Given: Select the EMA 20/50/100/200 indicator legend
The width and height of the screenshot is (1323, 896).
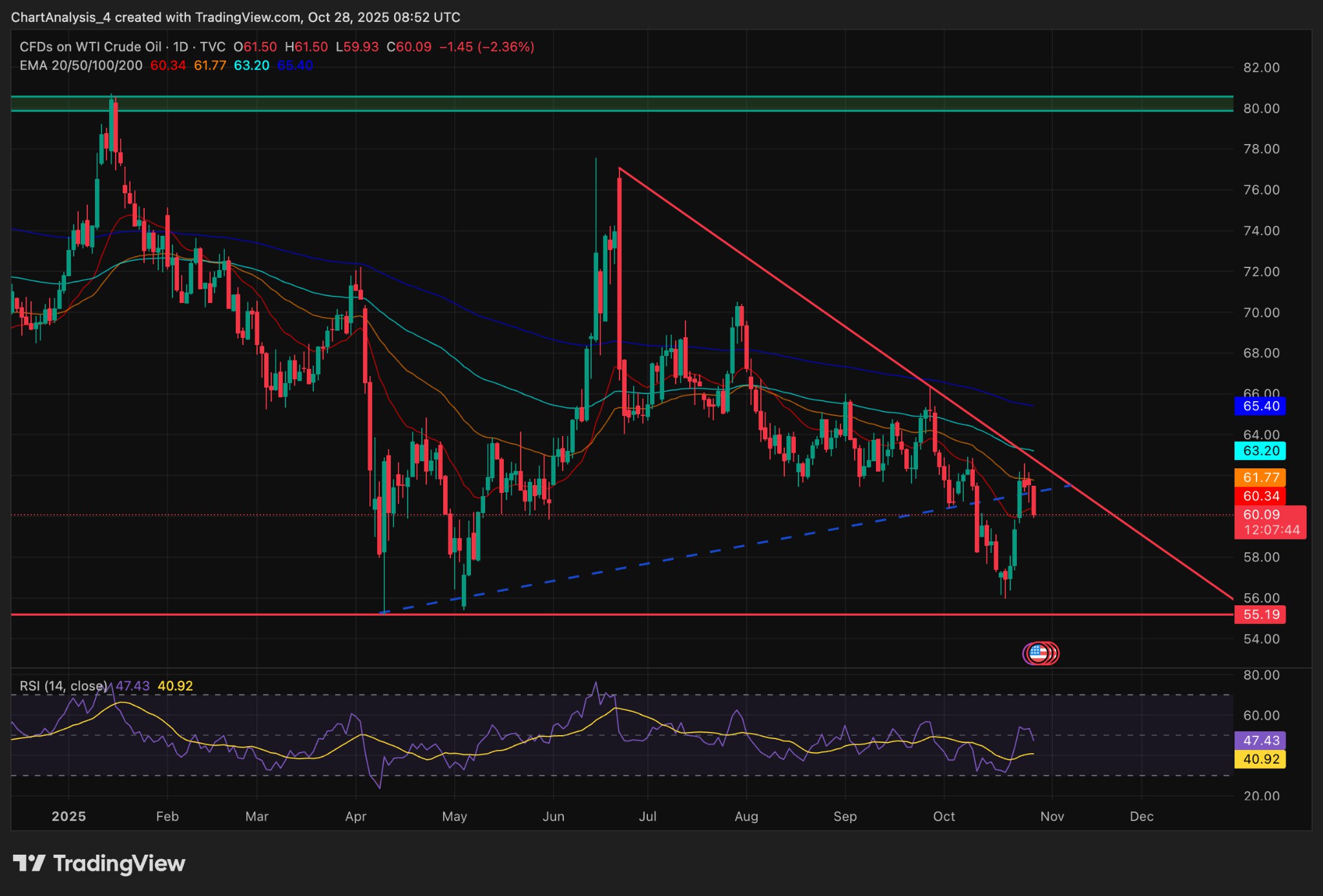Looking at the screenshot, I should pos(81,65).
